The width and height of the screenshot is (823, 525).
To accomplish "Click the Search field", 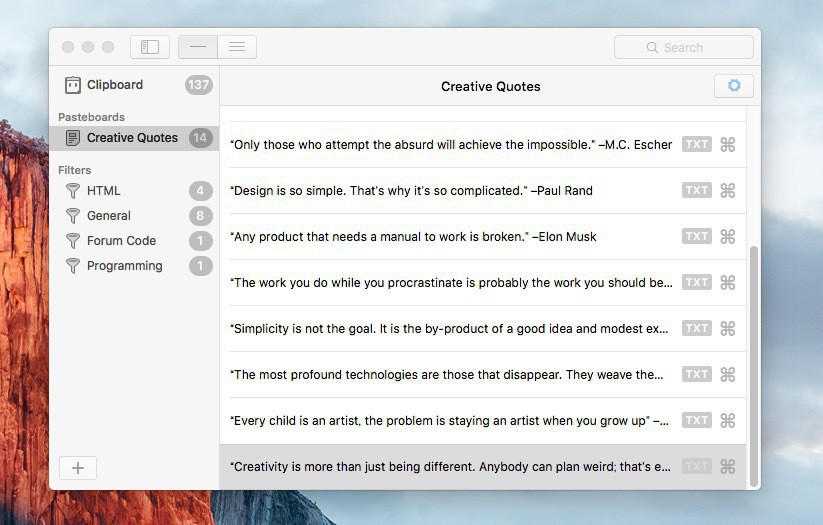I will (x=683, y=47).
